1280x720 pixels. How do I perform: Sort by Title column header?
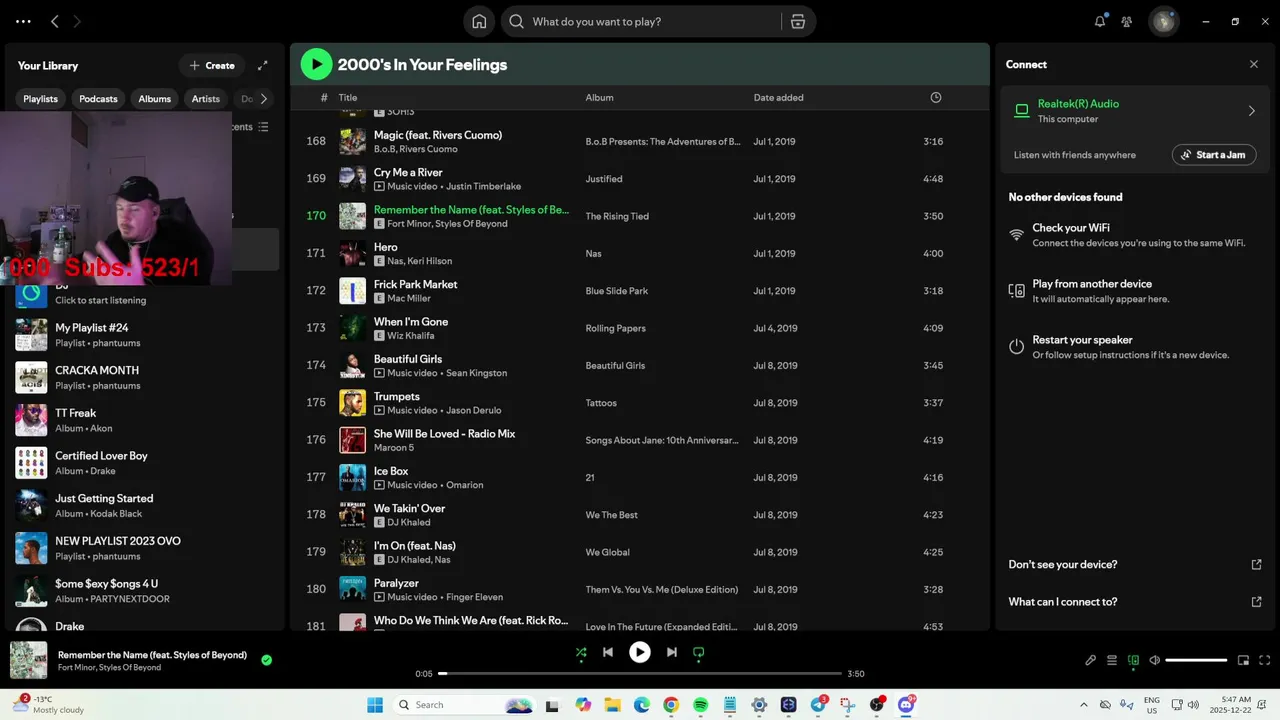pyautogui.click(x=348, y=97)
